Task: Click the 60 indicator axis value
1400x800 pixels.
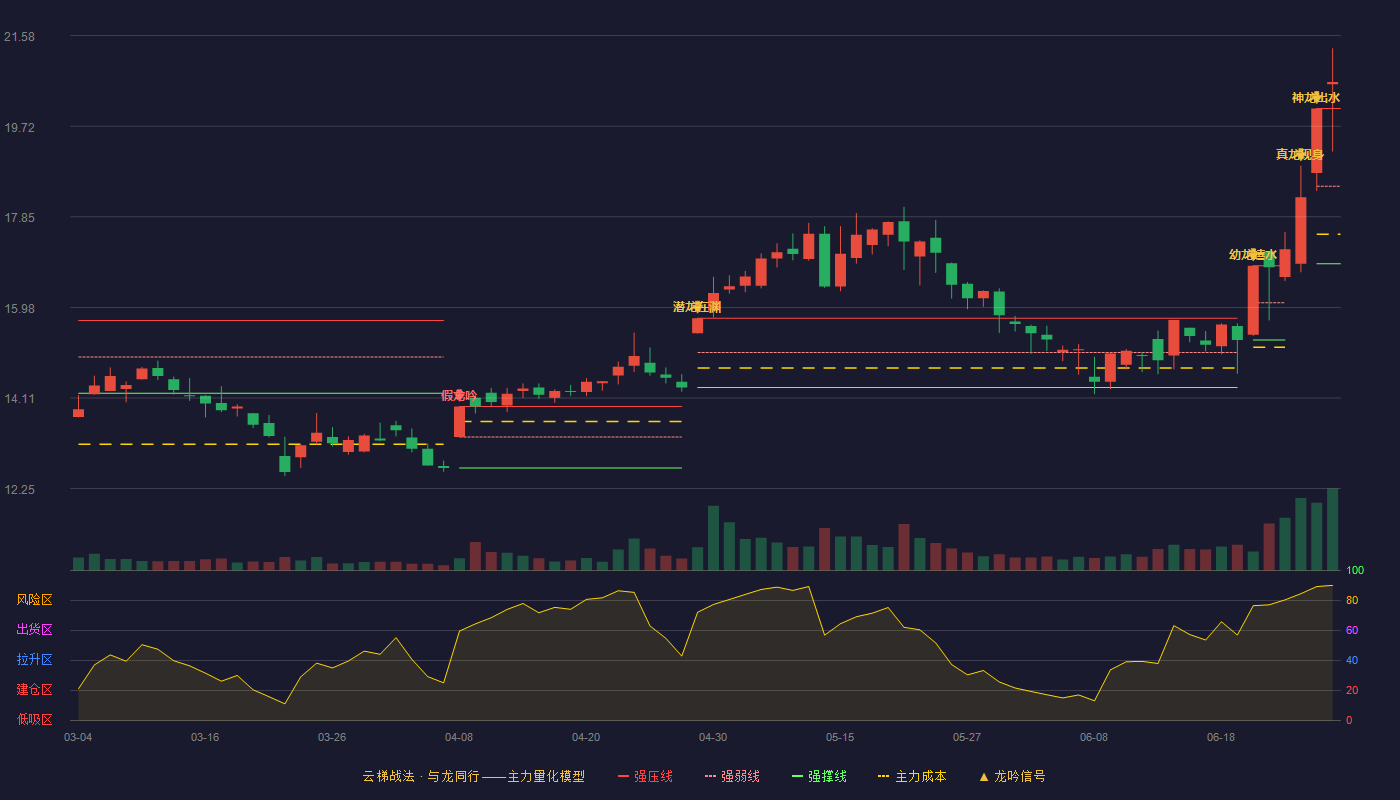Action: pos(1351,630)
